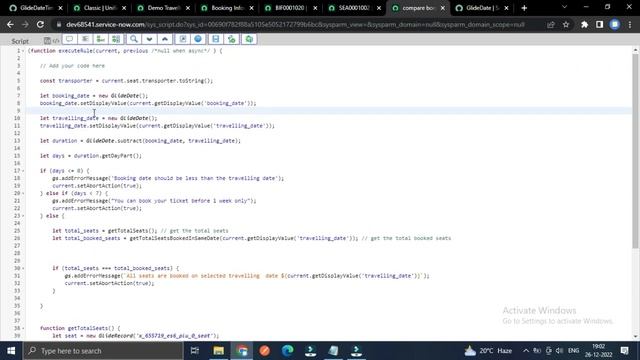Collapse getTotalSeats function at line 38

23,328
